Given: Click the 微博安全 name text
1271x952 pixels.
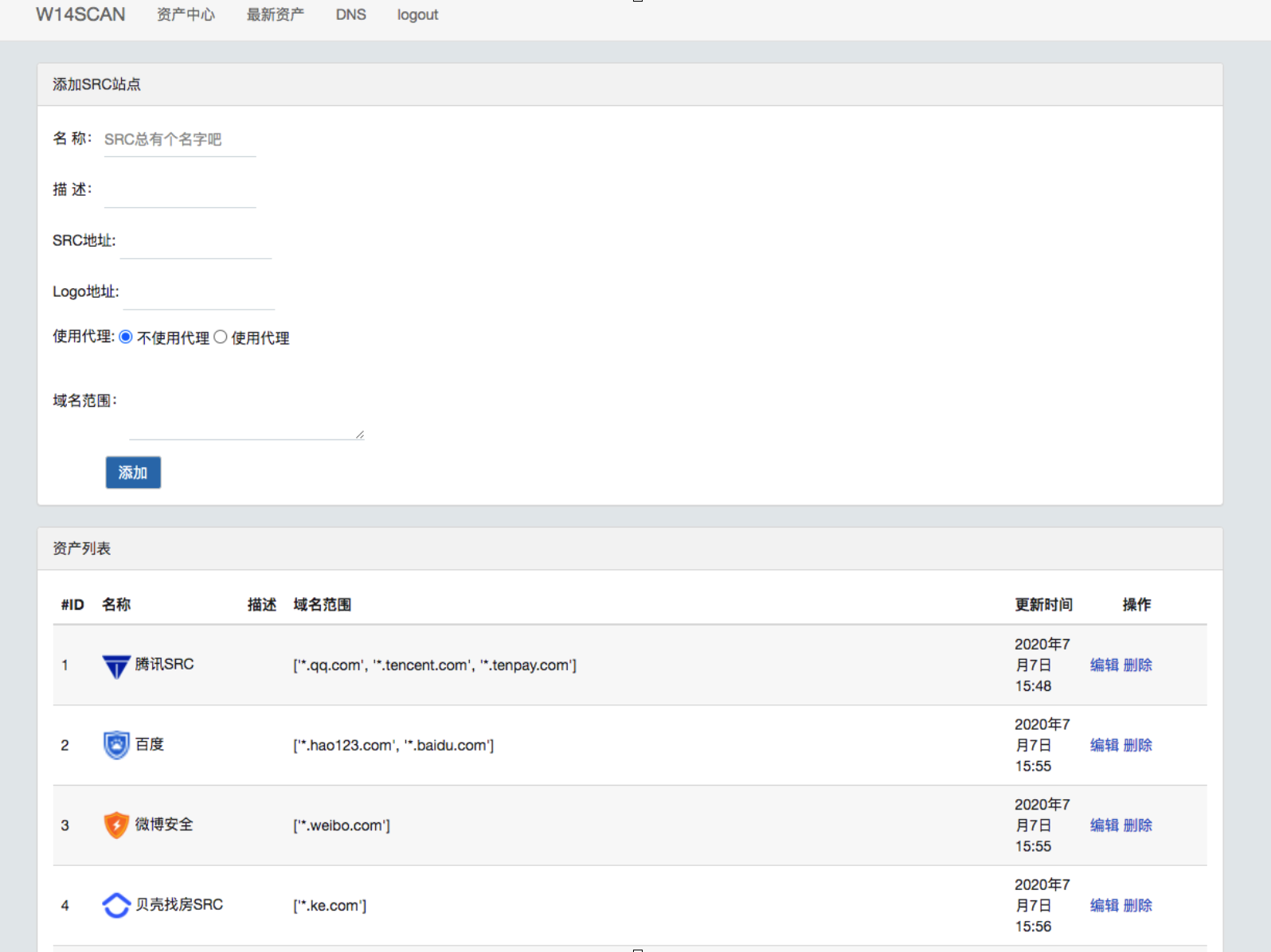Looking at the screenshot, I should pyautogui.click(x=164, y=825).
